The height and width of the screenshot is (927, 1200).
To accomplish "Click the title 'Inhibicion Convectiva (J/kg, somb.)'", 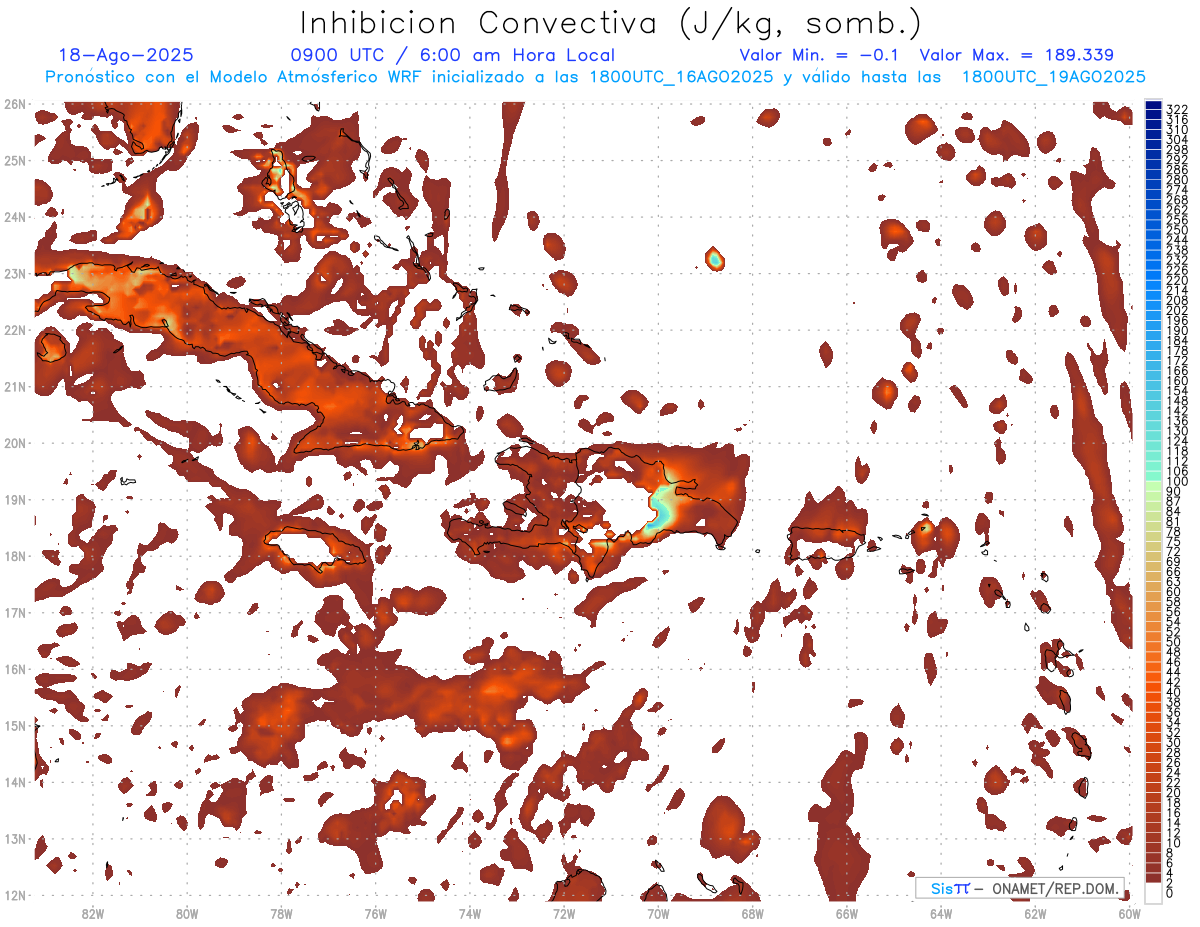I will (611, 24).
